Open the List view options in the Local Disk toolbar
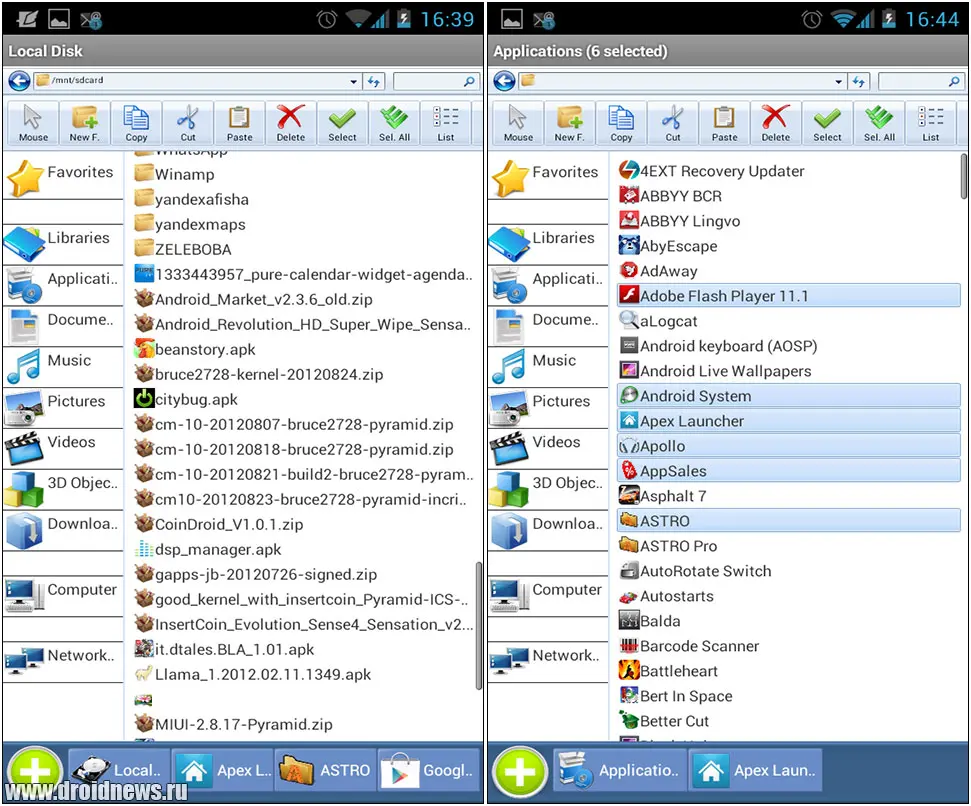This screenshot has height=806, width=971. point(446,123)
